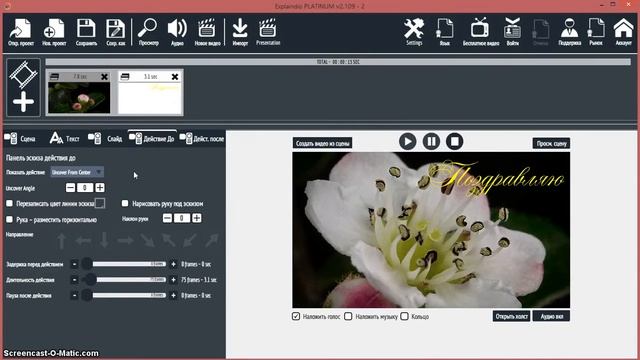Open project toolbar icon
Image resolution: width=640 pixels, height=360 pixels.
pyautogui.click(x=20, y=32)
